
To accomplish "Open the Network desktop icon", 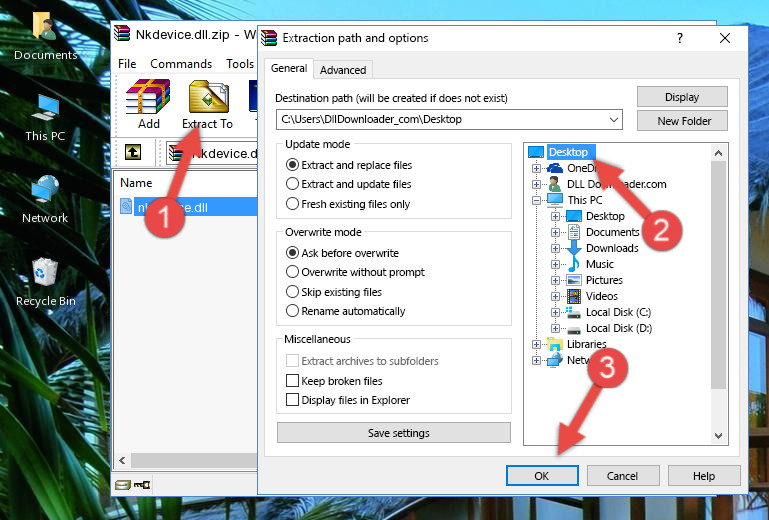I will click(45, 199).
